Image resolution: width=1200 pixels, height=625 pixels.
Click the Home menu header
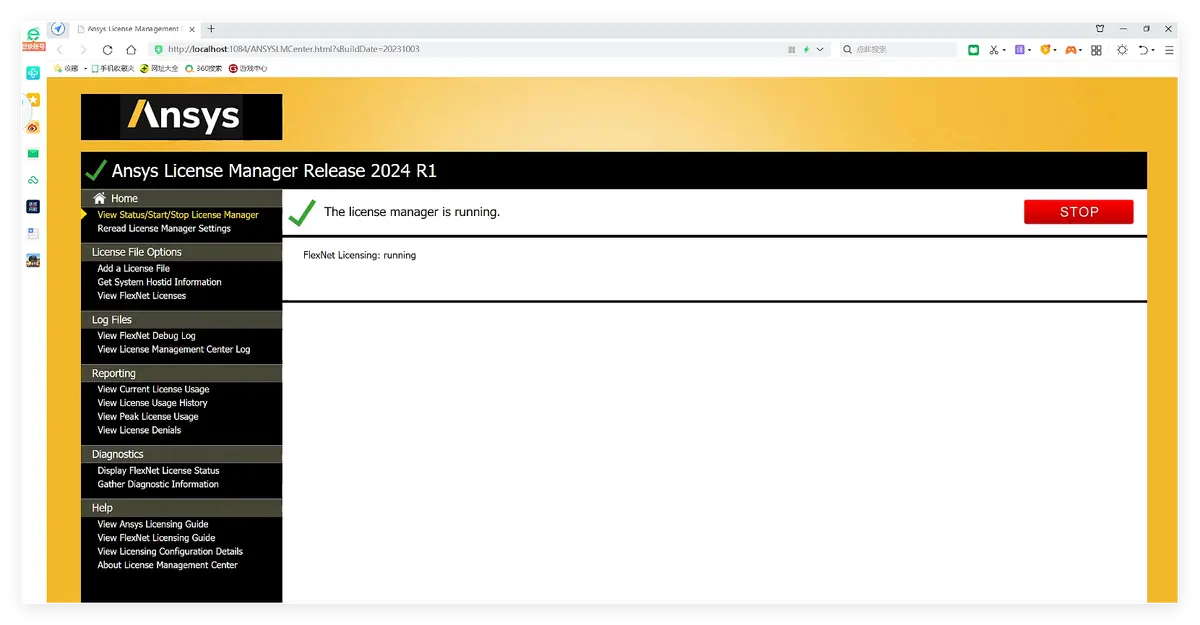tap(181, 198)
